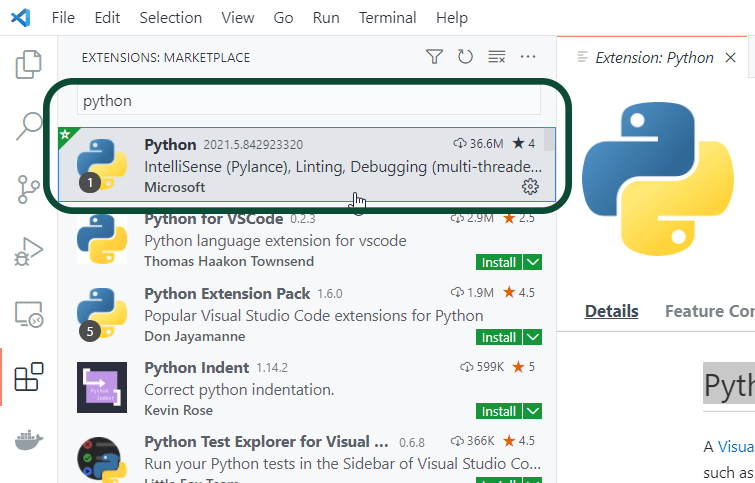The image size is (755, 483).
Task: Click the extensions list scrollbar thumb
Action: 548,140
